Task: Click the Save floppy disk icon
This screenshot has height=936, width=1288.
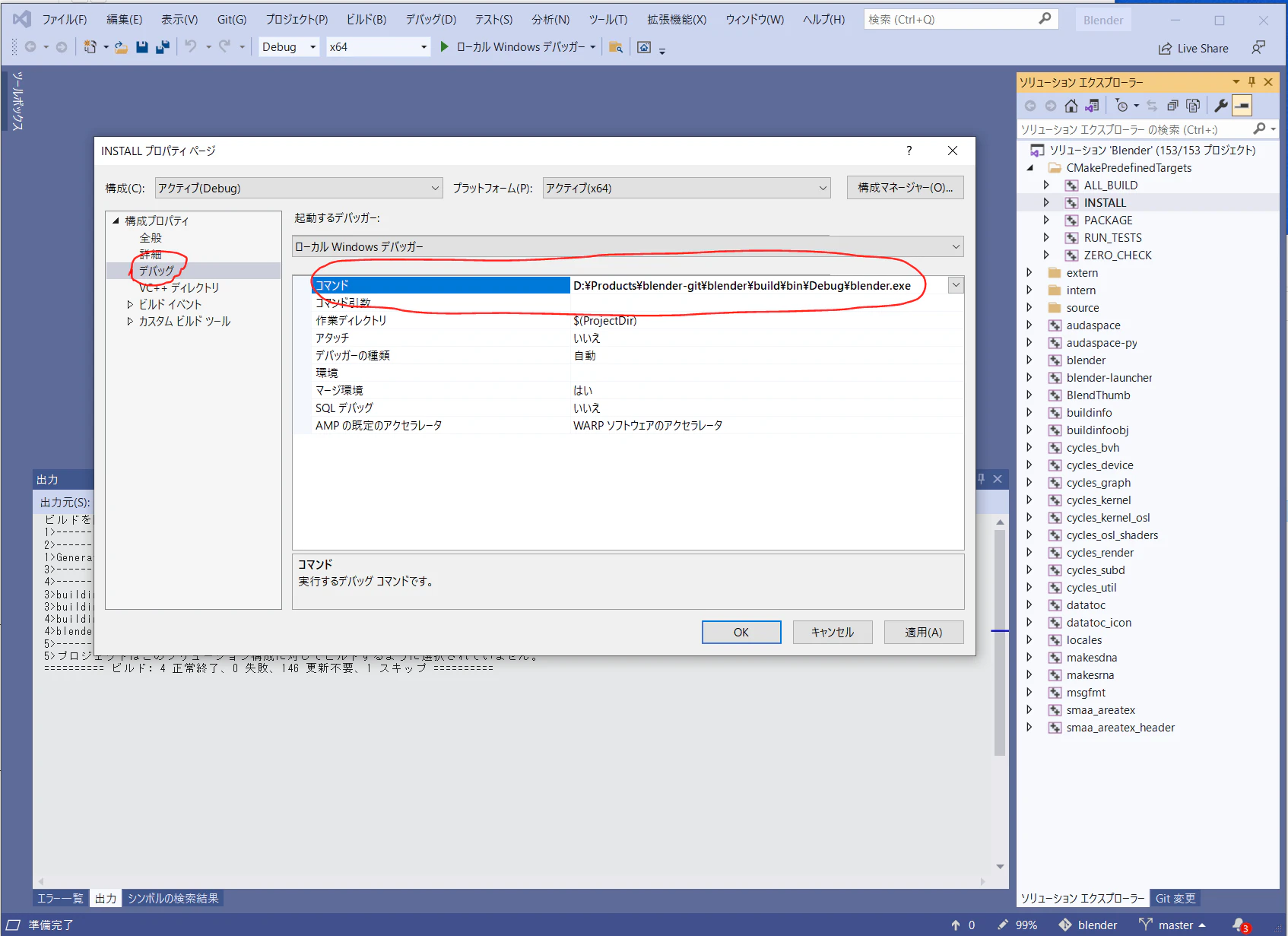Action: click(141, 47)
